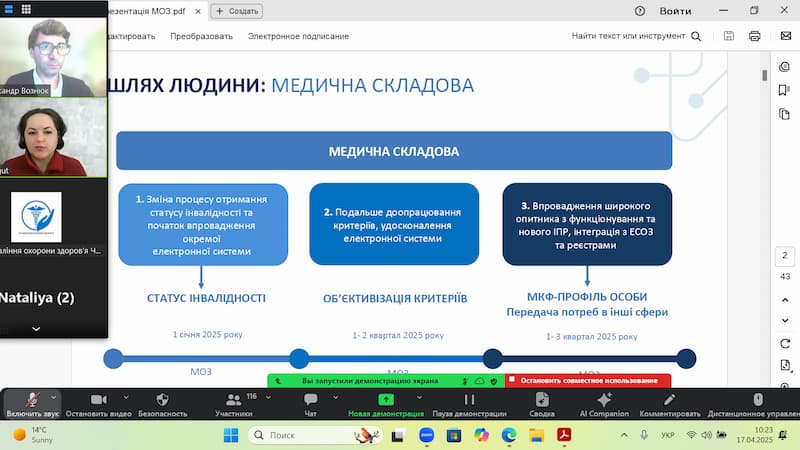
Task: Open the Электронное подписание menu
Action: (298, 36)
